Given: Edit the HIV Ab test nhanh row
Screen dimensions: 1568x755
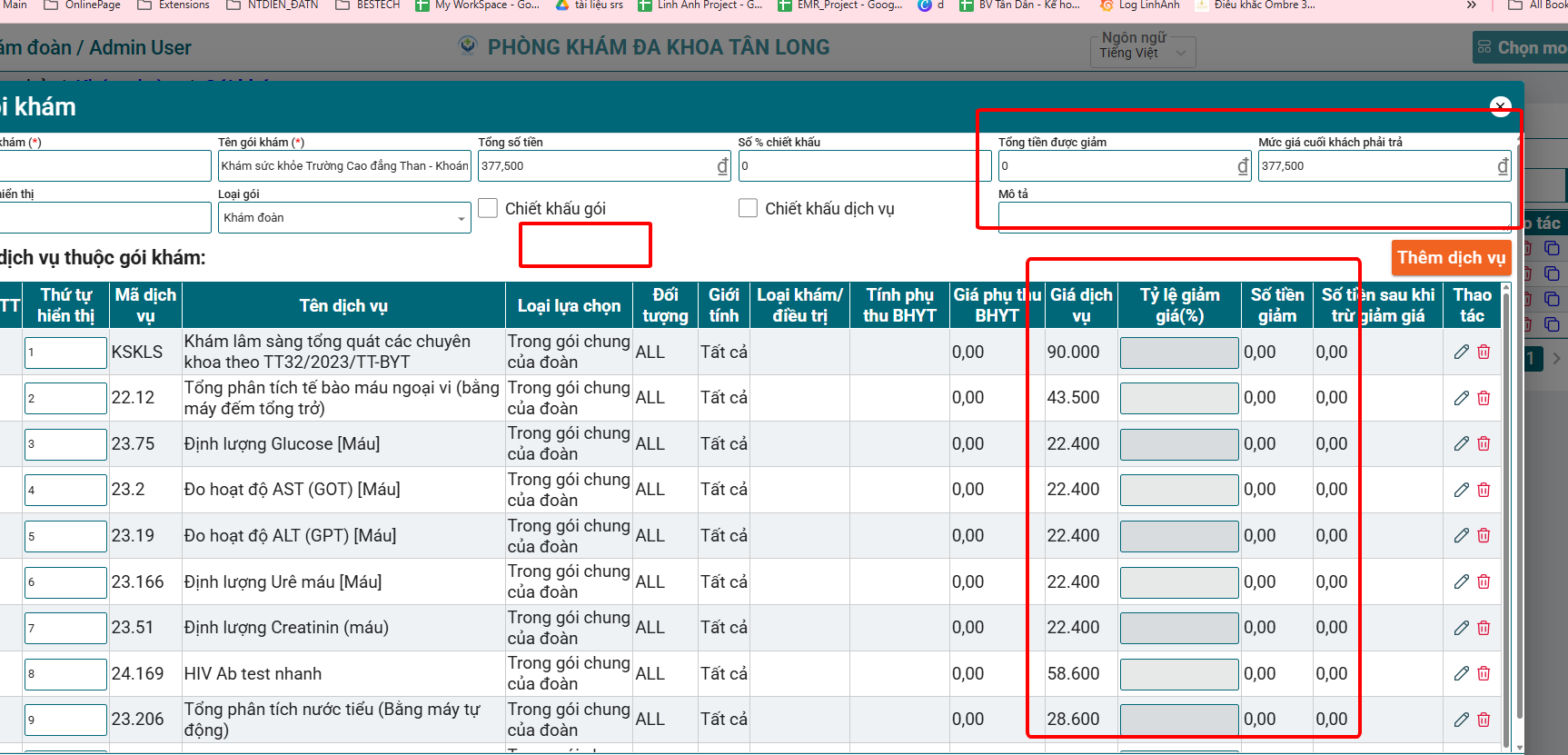Looking at the screenshot, I should [x=1461, y=673].
